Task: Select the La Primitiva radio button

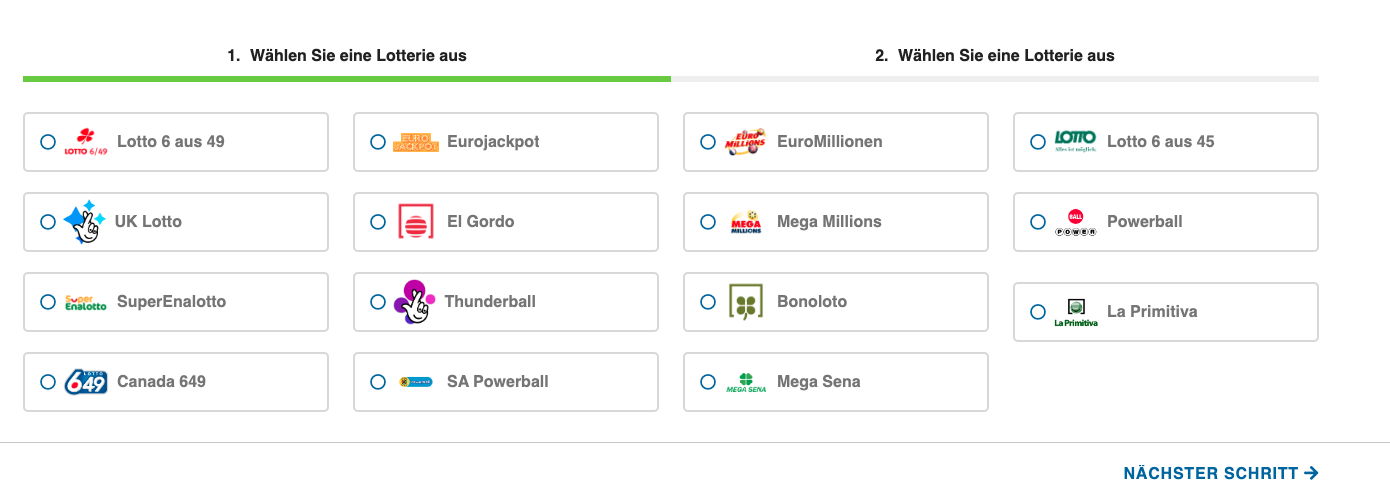Action: pyautogui.click(x=1038, y=312)
